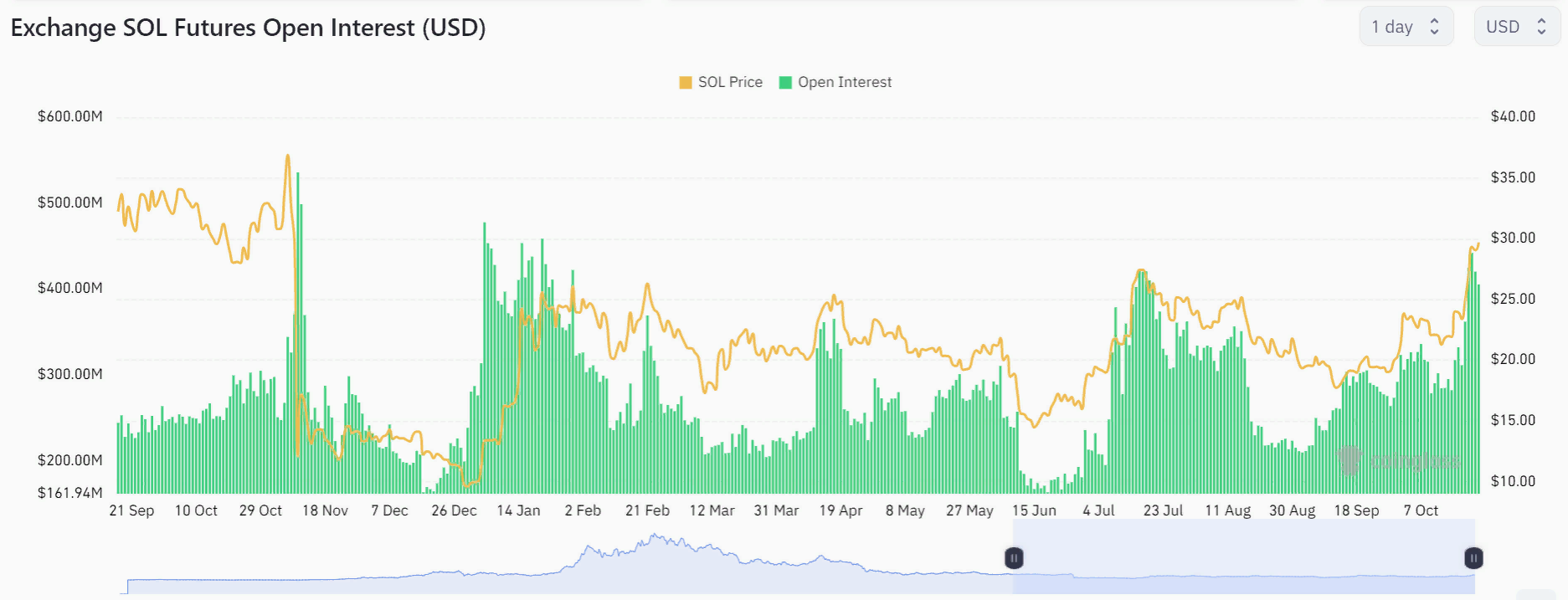Click the left range selector handle

click(1014, 558)
